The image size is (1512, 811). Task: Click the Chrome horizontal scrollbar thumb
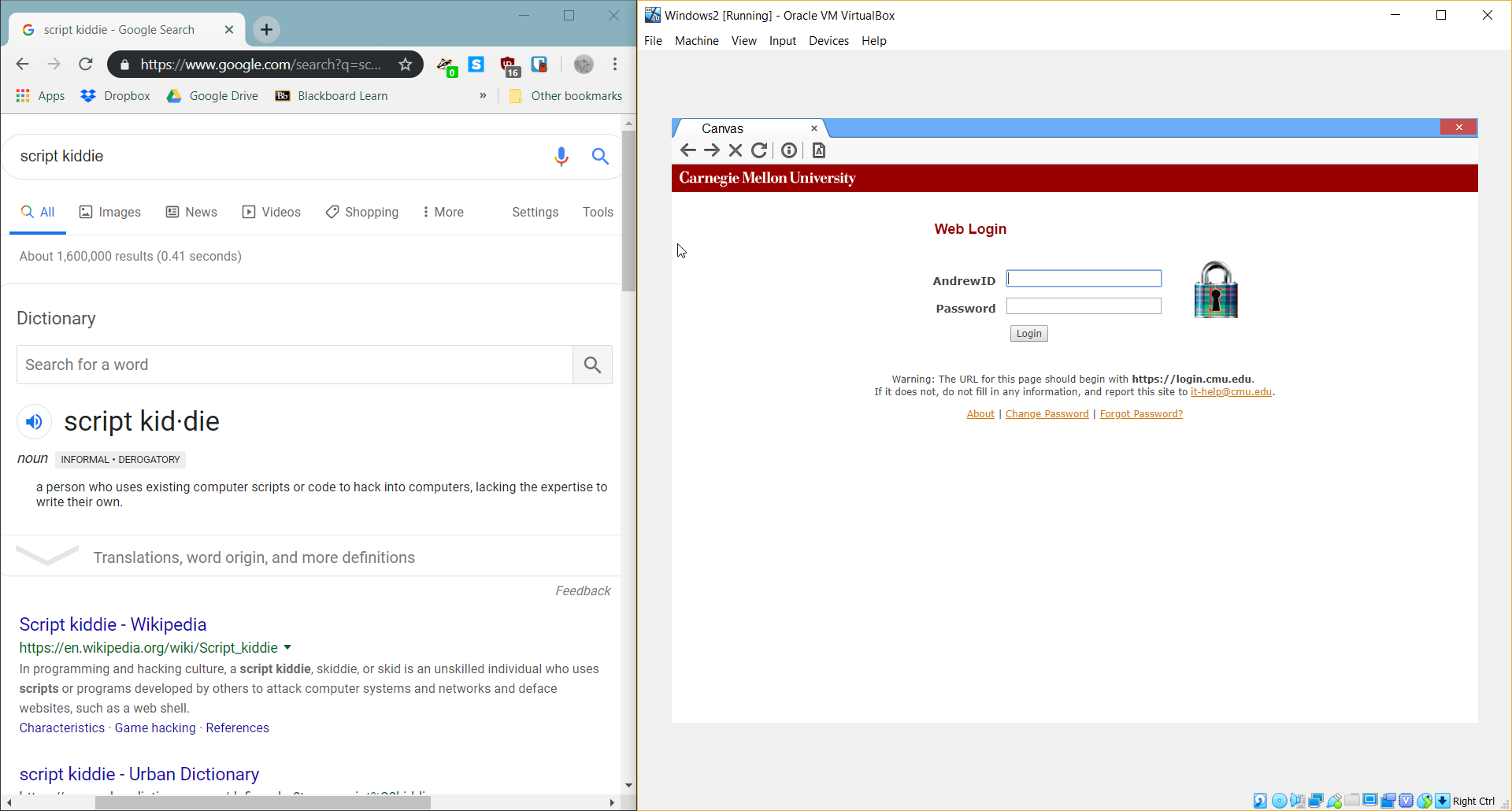point(263,802)
